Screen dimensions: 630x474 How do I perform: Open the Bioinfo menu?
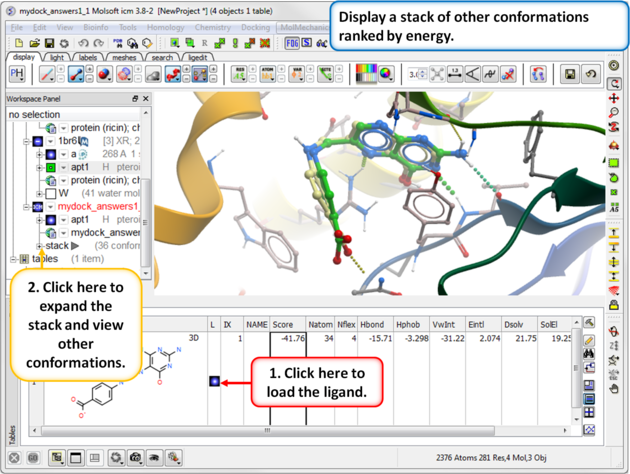coord(96,28)
